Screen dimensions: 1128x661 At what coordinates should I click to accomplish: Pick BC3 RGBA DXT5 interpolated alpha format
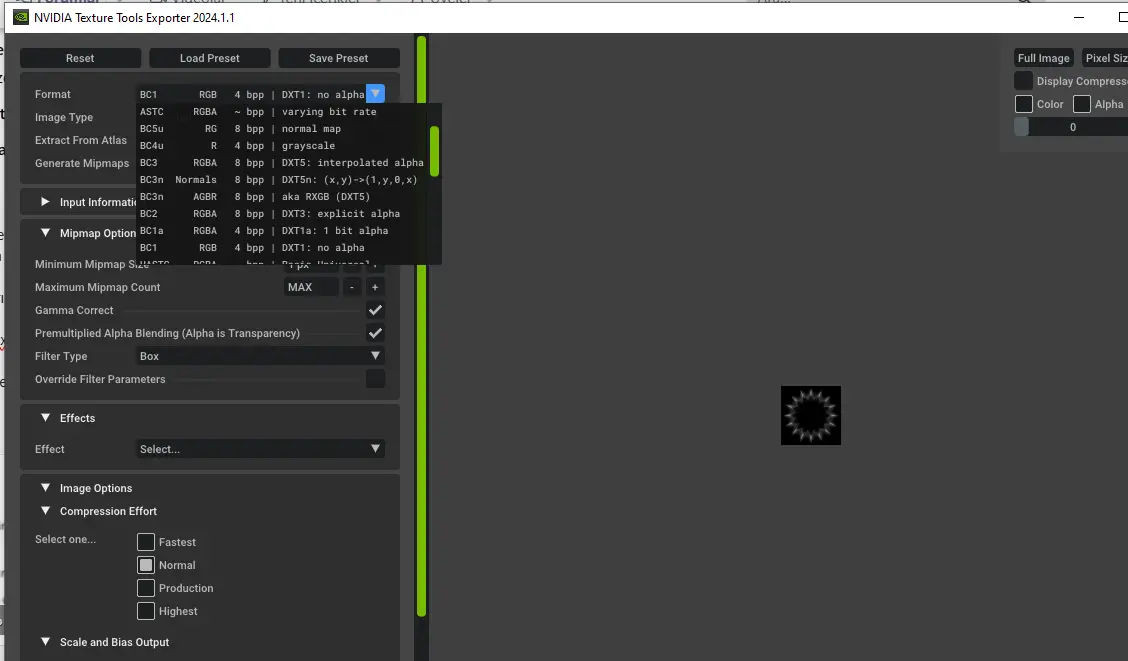point(281,163)
